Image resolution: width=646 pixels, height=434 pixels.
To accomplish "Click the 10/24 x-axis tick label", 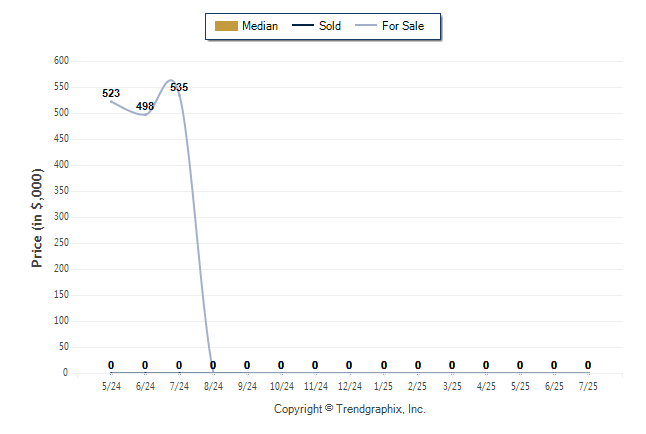I will 281,386.
